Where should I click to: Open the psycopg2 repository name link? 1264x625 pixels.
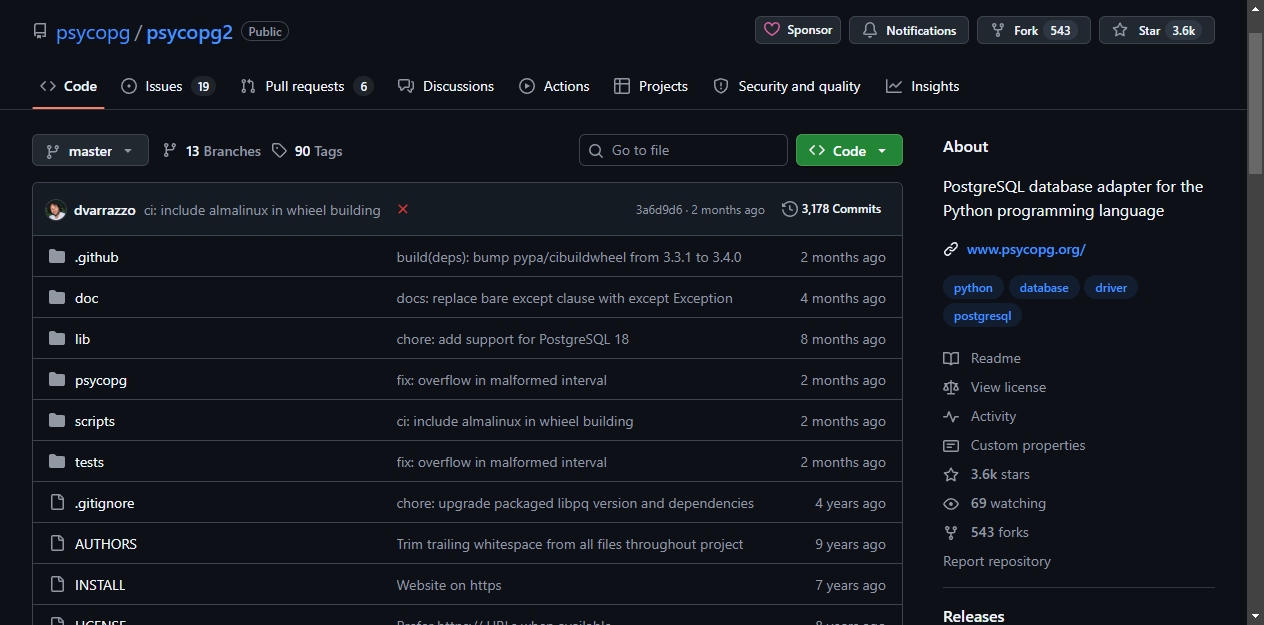pyautogui.click(x=189, y=32)
